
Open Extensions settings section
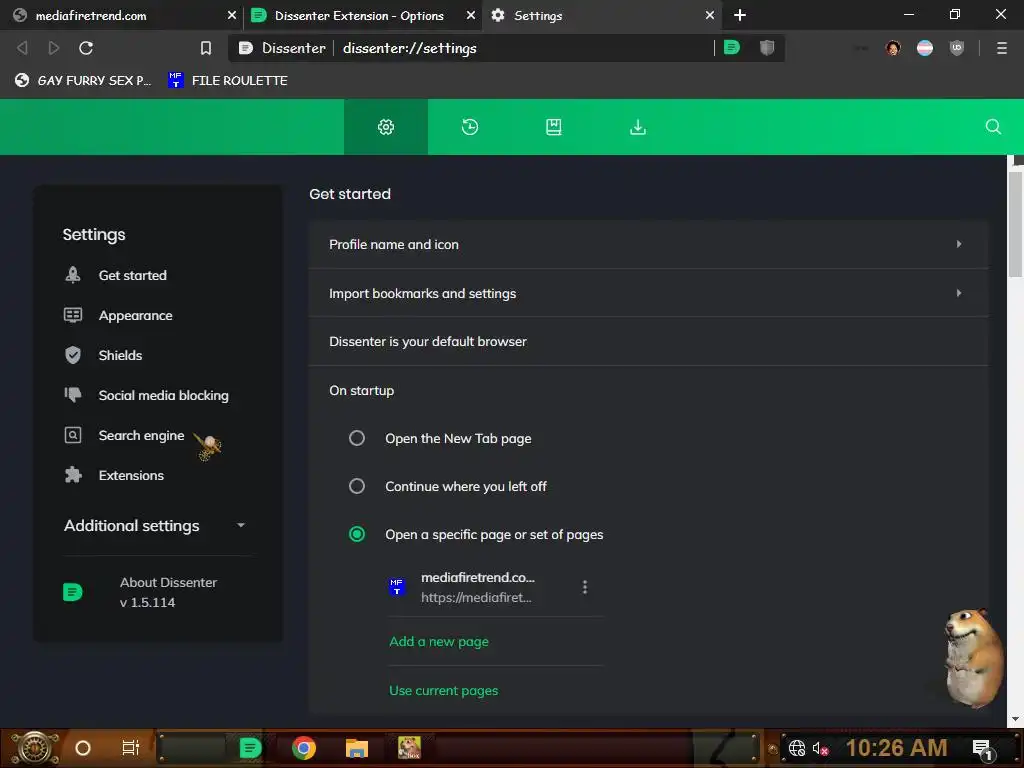coord(131,475)
